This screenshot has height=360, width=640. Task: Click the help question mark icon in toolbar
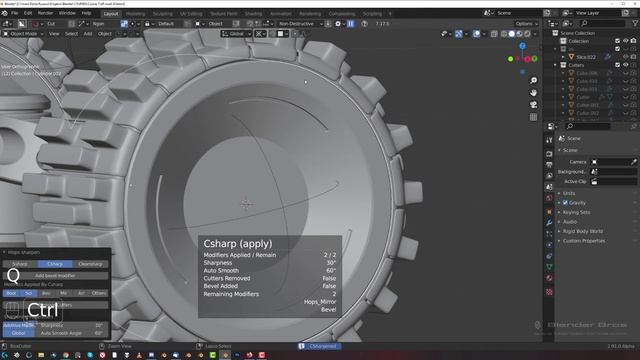pos(364,24)
